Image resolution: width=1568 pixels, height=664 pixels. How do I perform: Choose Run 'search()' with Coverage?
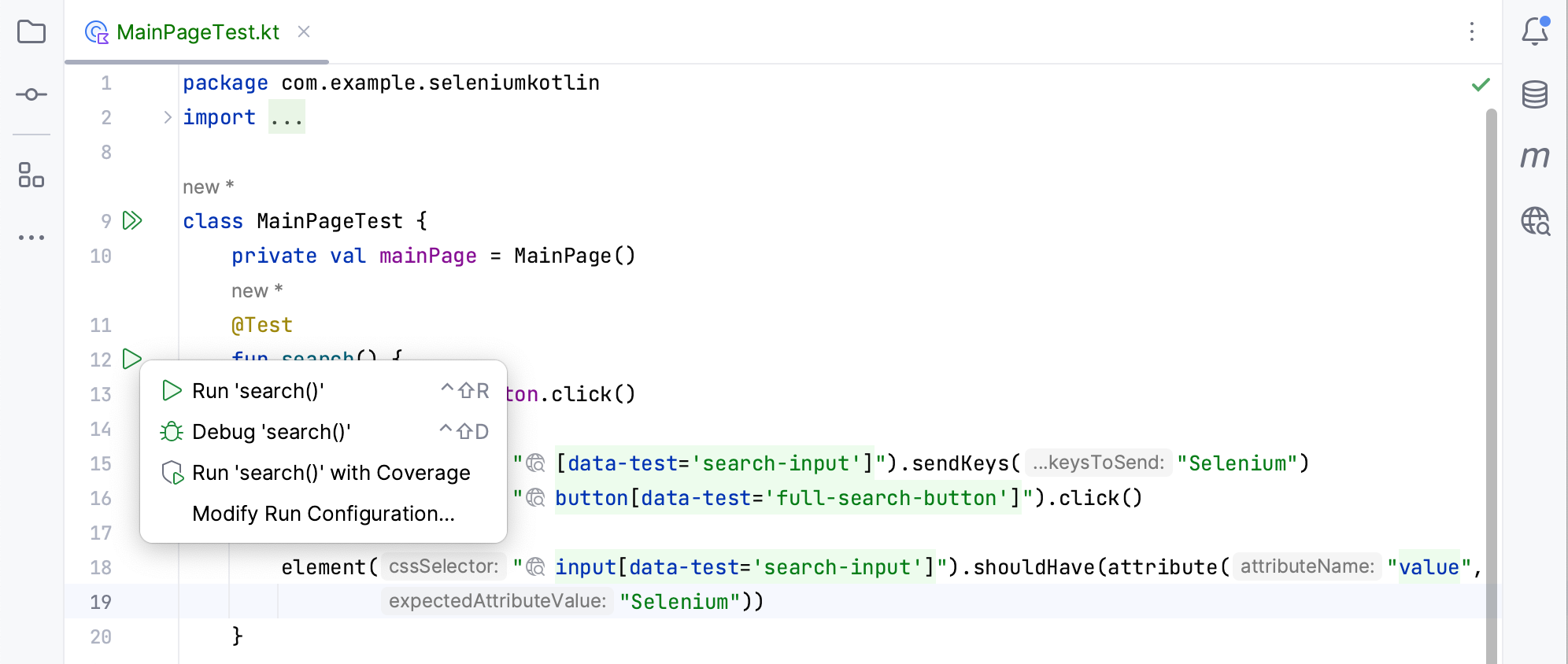[331, 473]
